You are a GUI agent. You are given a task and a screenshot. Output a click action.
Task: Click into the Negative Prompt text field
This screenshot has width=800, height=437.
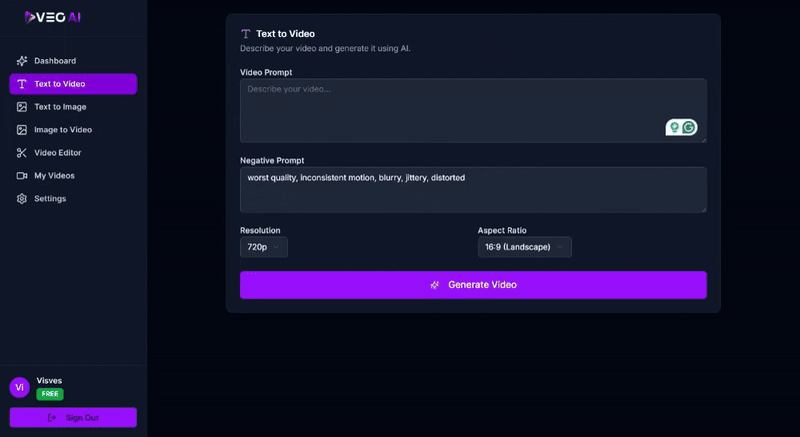click(x=473, y=190)
